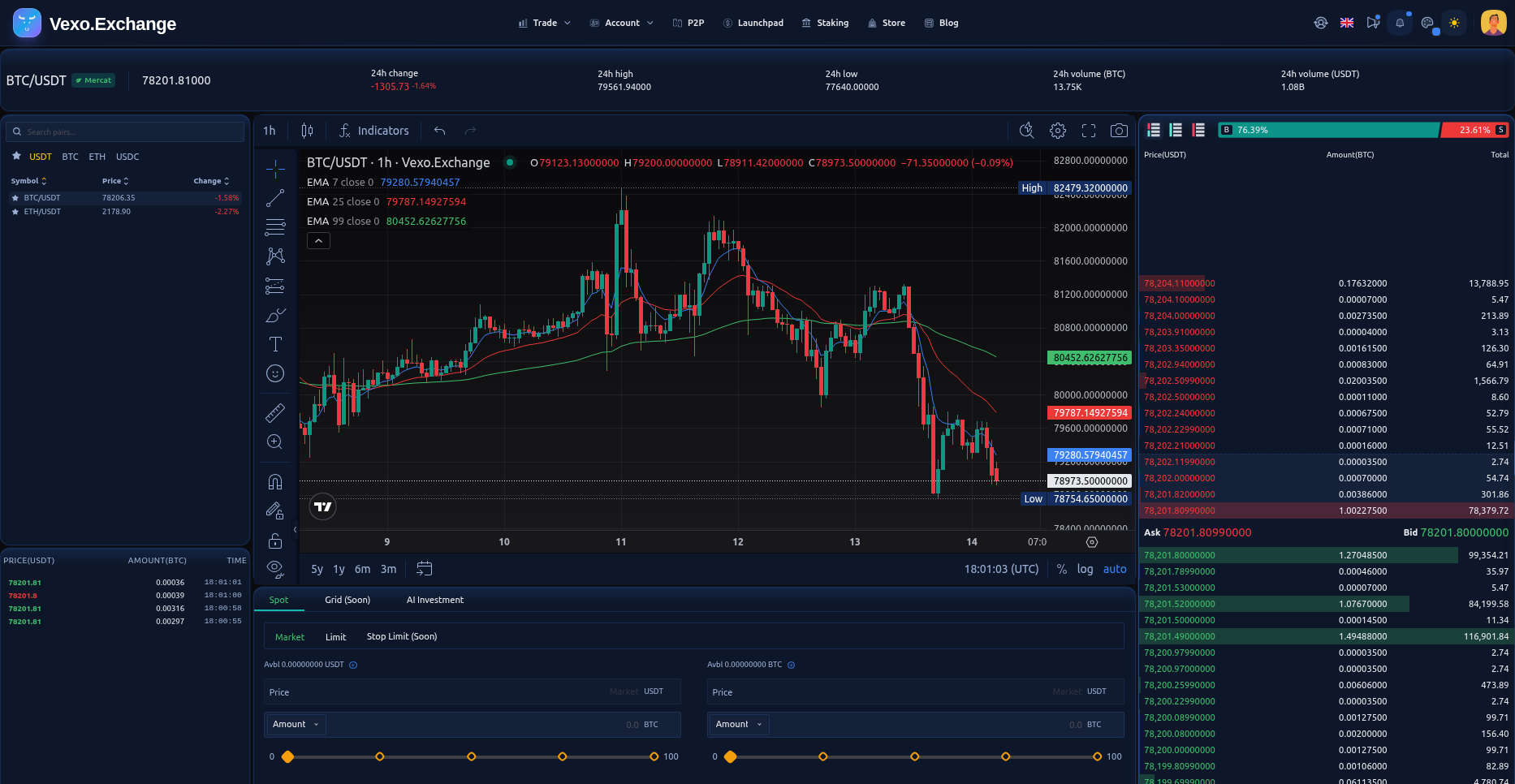Open the Trade dropdown menu
The width and height of the screenshot is (1515, 784).
pos(545,23)
